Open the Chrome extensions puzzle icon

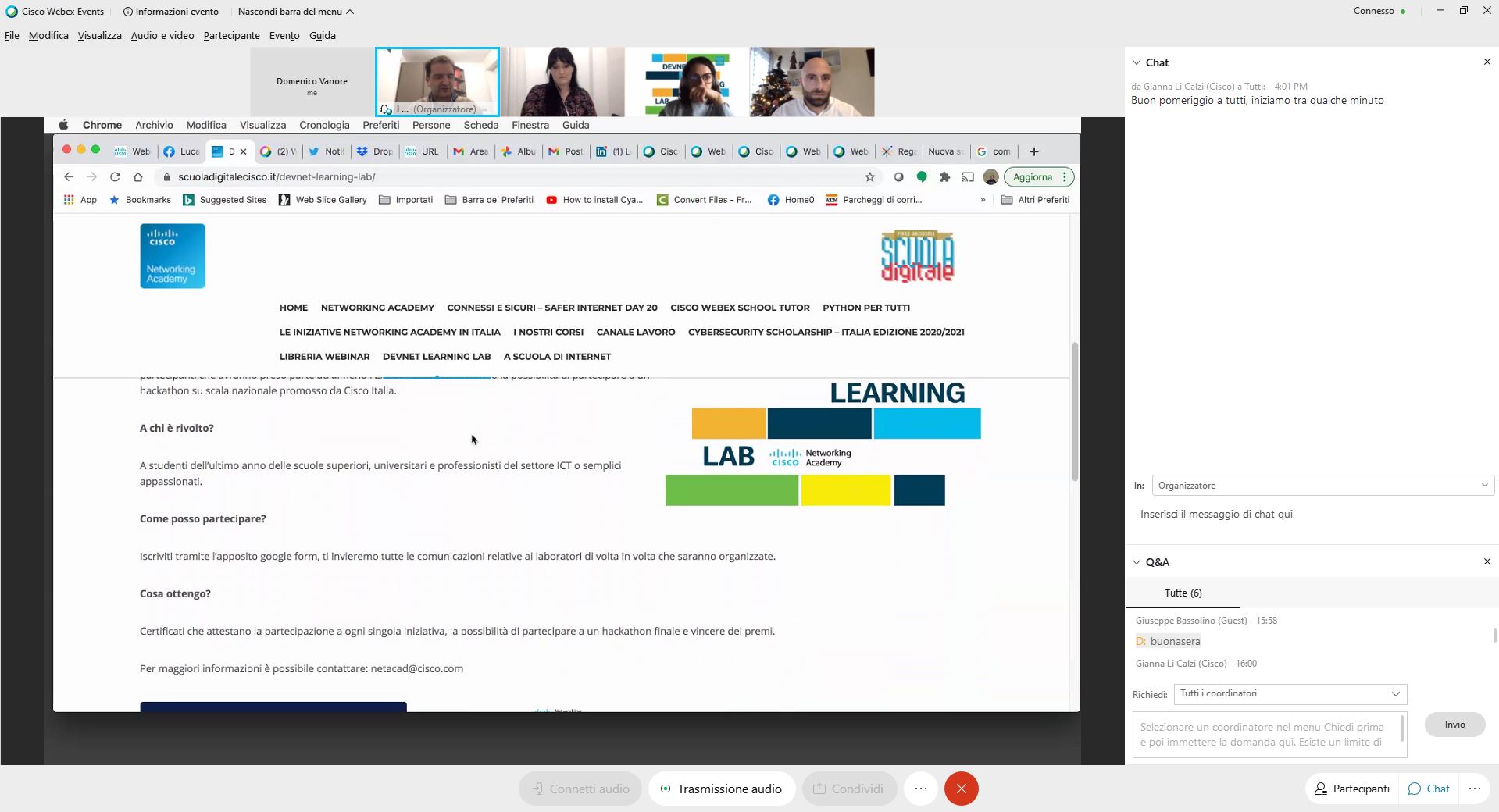944,177
